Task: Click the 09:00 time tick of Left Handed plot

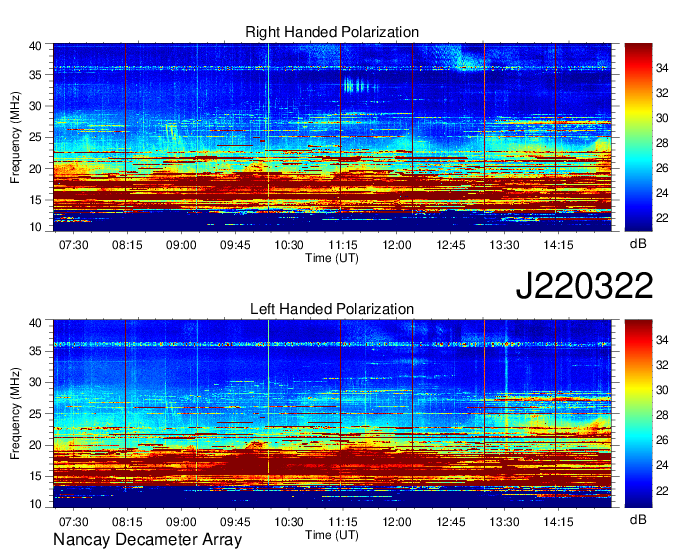Action: pyautogui.click(x=181, y=522)
